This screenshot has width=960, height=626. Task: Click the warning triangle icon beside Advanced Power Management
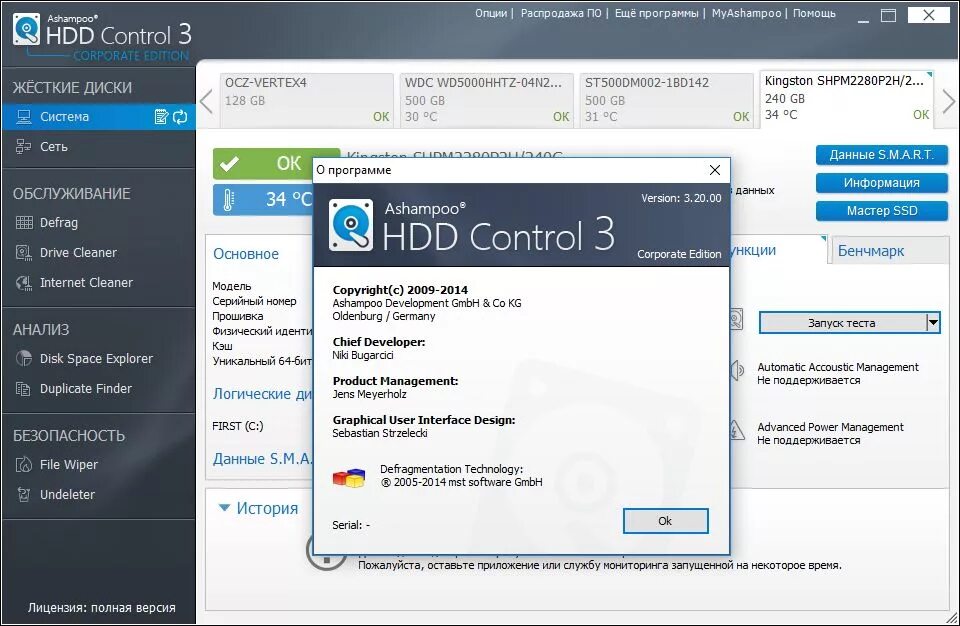point(737,430)
